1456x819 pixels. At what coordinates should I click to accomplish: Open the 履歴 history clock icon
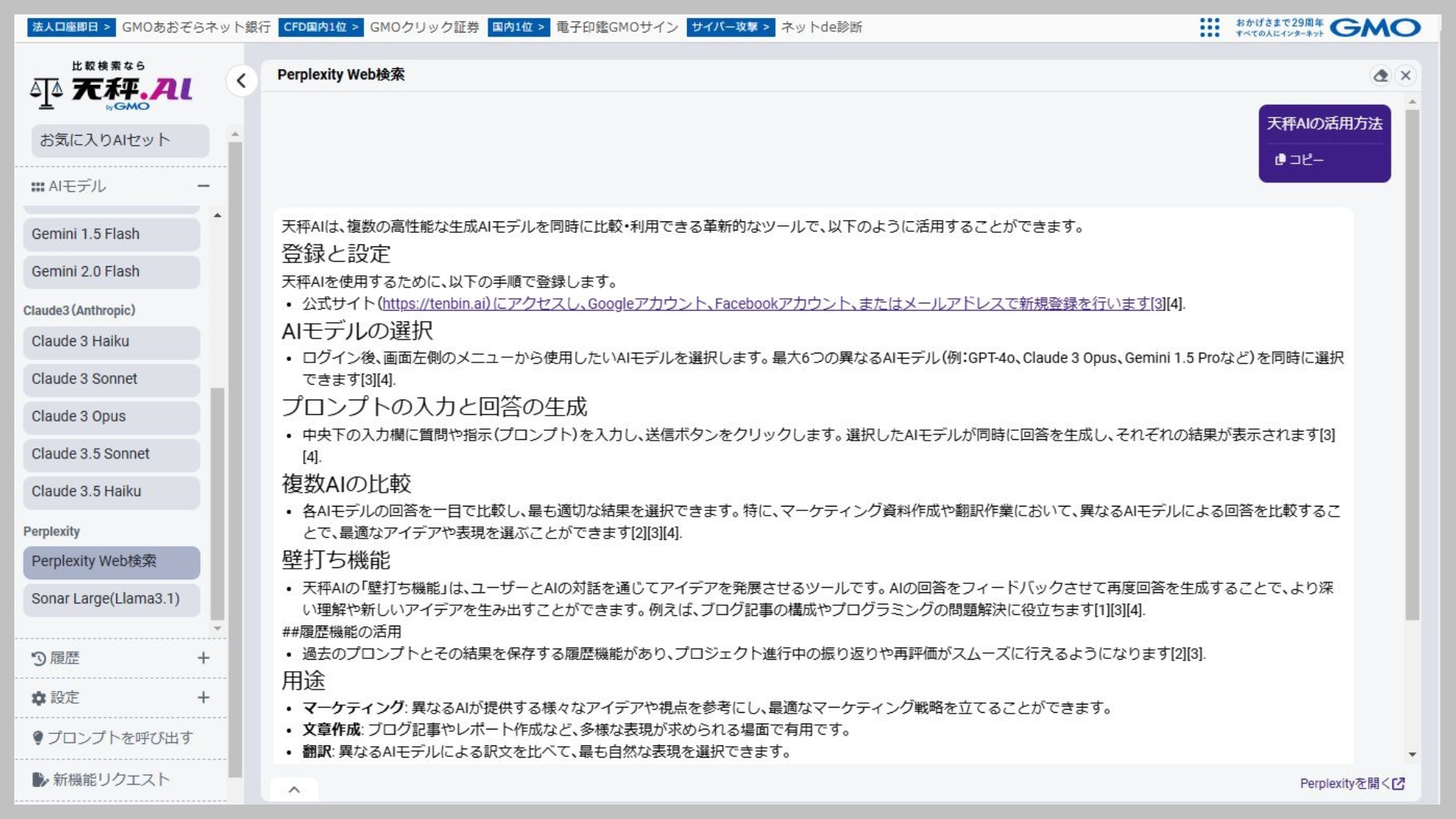38,658
